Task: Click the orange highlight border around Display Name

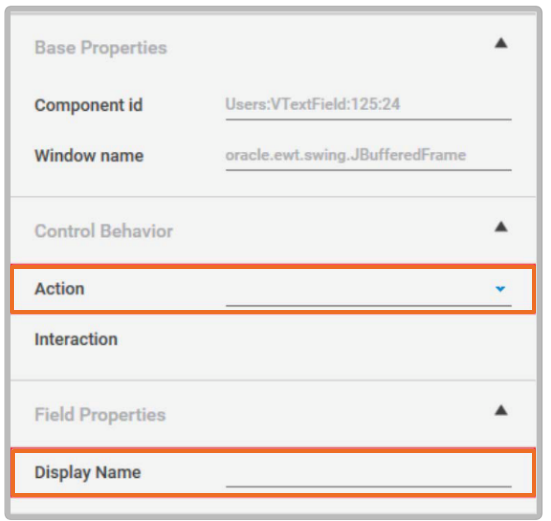Action: click(273, 450)
